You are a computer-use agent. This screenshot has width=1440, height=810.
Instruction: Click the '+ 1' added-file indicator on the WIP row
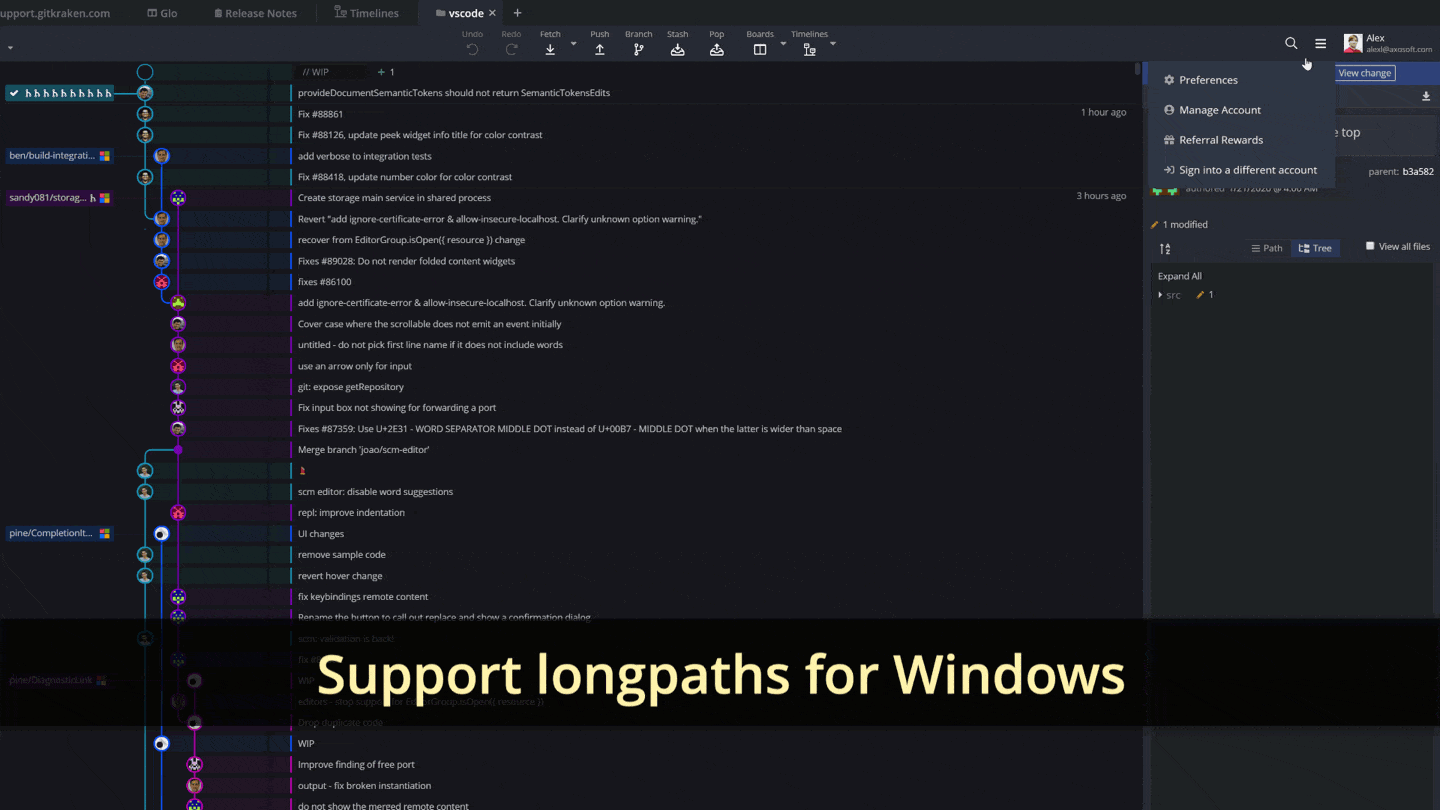386,72
